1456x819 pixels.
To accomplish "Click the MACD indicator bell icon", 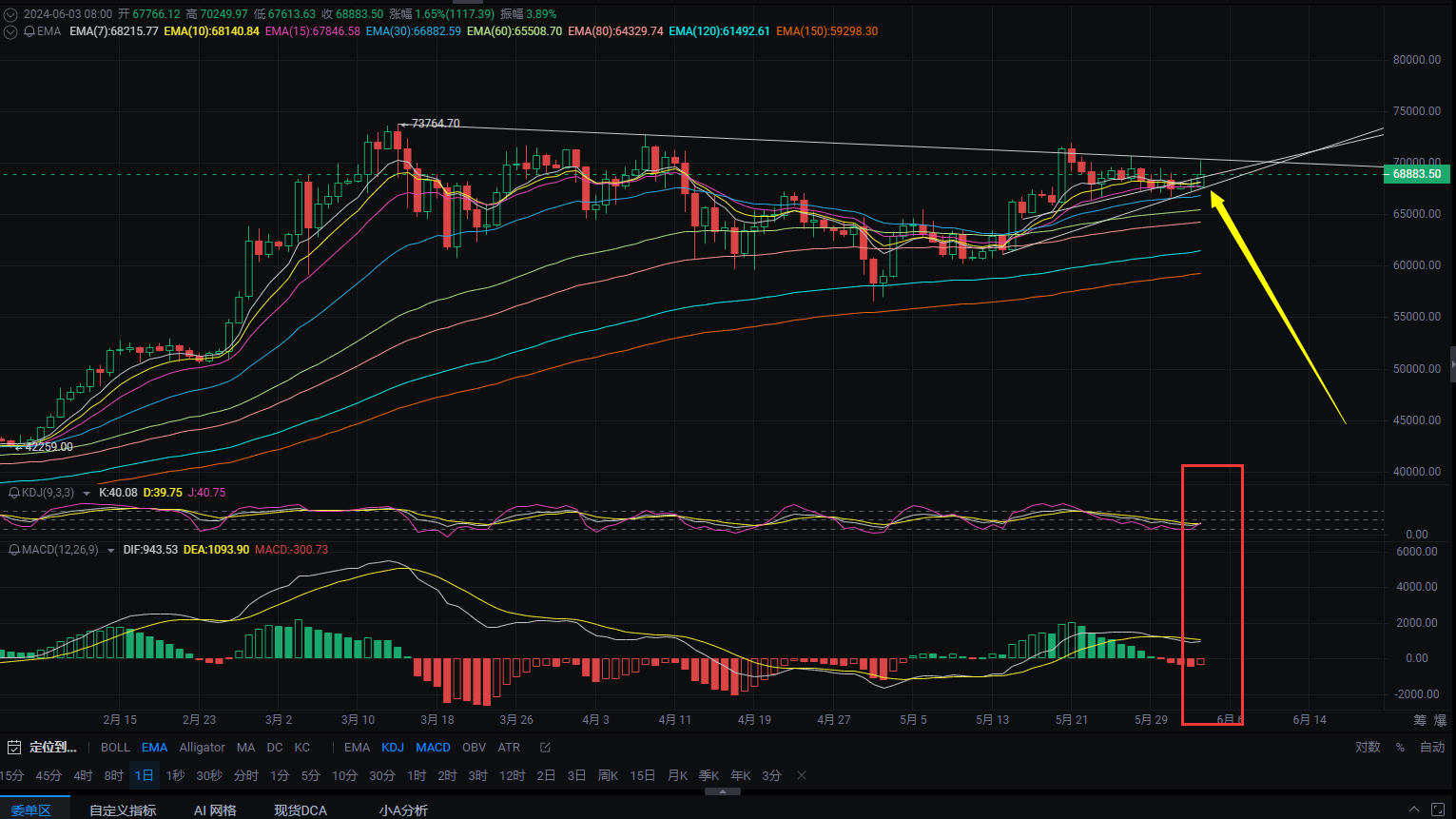I will coord(14,550).
